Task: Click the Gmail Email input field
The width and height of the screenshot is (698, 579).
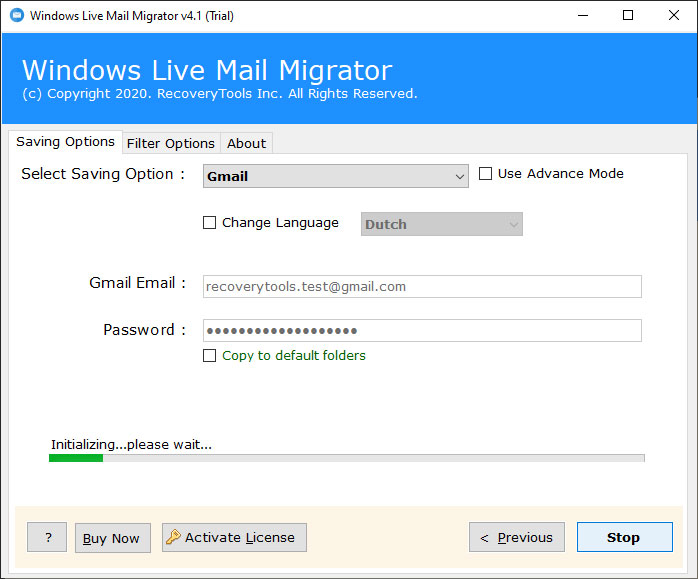Action: point(422,287)
